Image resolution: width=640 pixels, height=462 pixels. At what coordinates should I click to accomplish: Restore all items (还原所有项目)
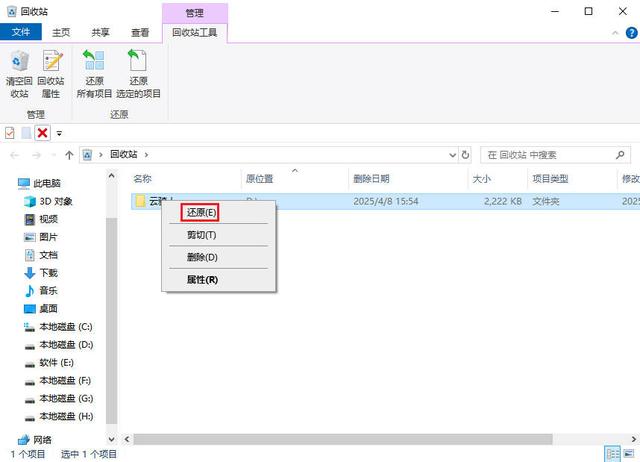[x=94, y=74]
